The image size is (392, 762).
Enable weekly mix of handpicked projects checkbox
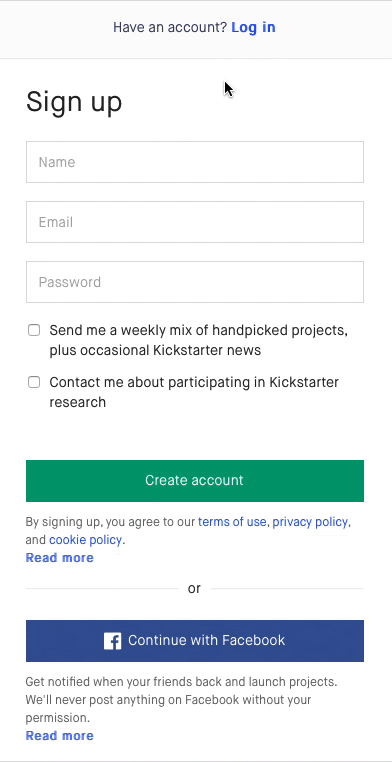point(34,330)
